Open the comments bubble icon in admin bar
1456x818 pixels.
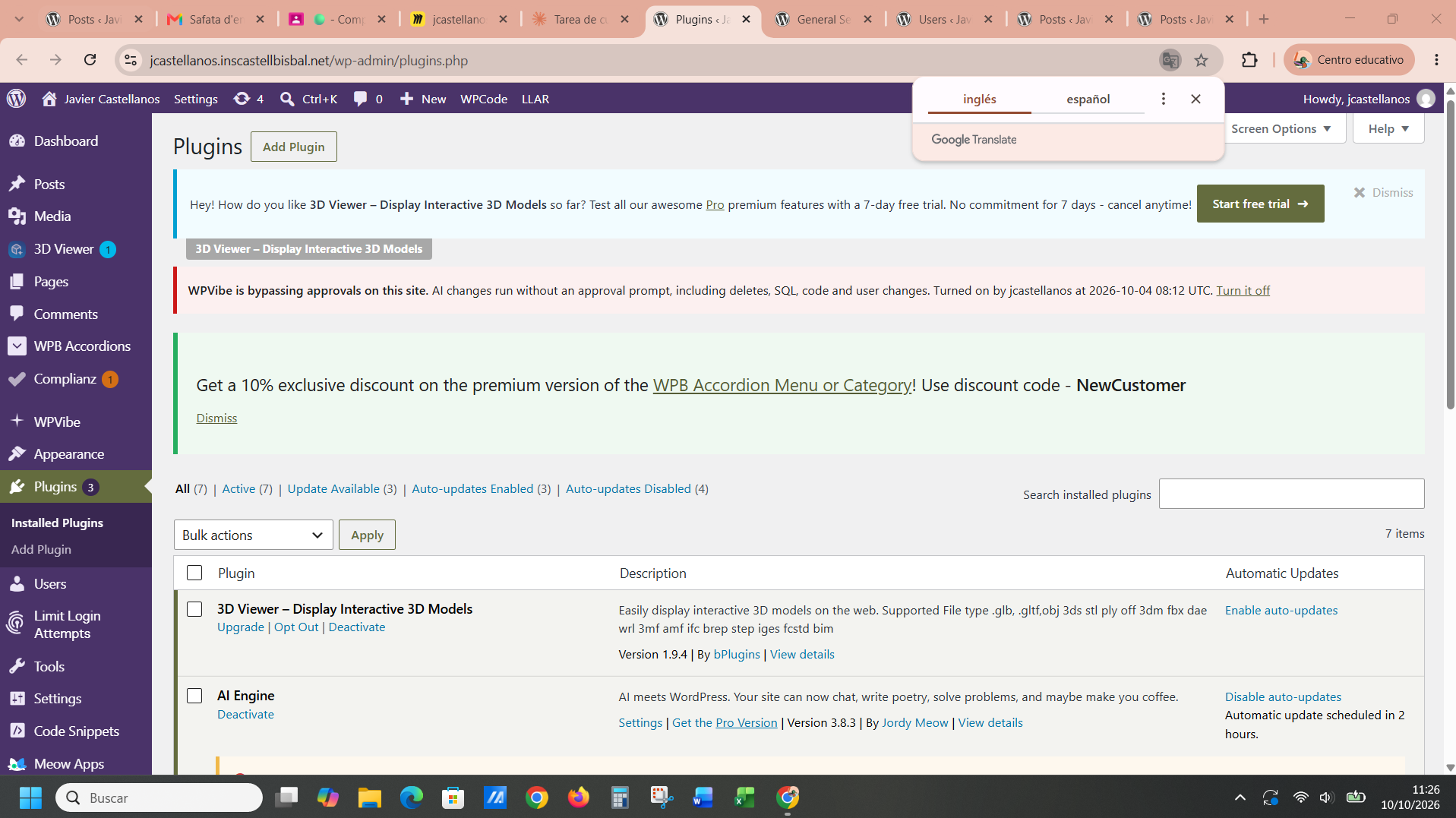pyautogui.click(x=368, y=99)
